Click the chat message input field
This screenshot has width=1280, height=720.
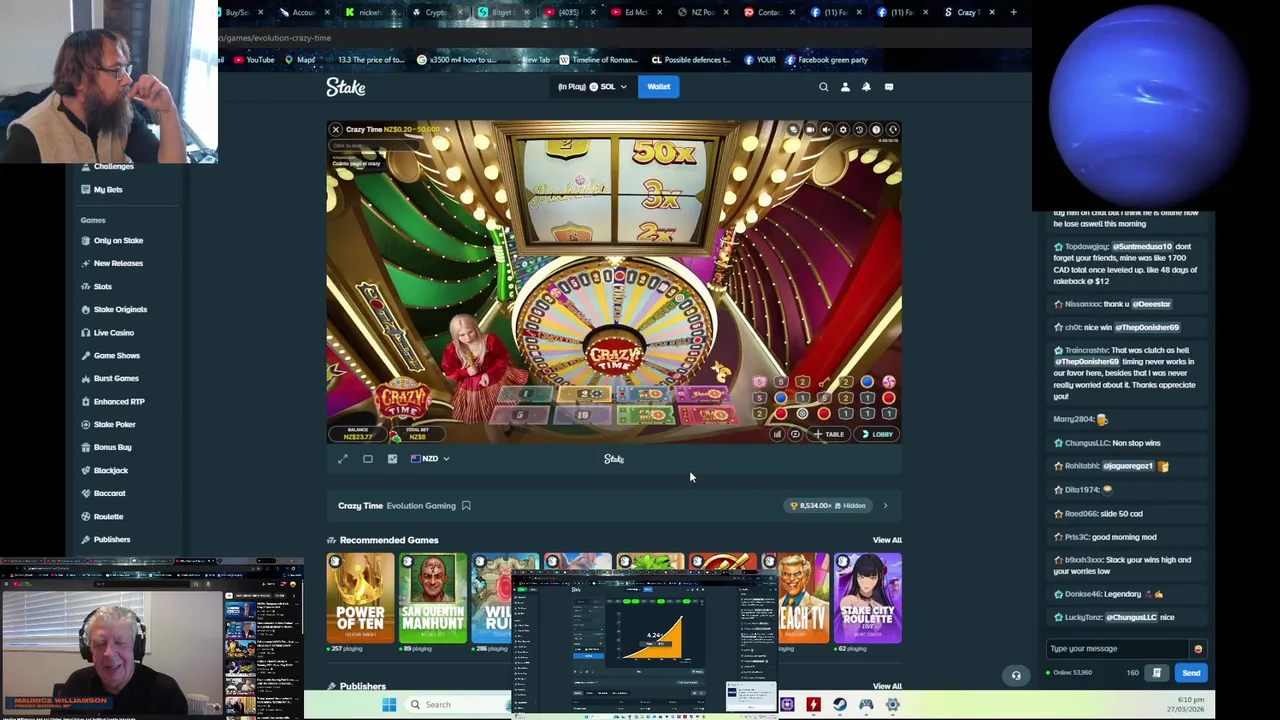pyautogui.click(x=1118, y=649)
